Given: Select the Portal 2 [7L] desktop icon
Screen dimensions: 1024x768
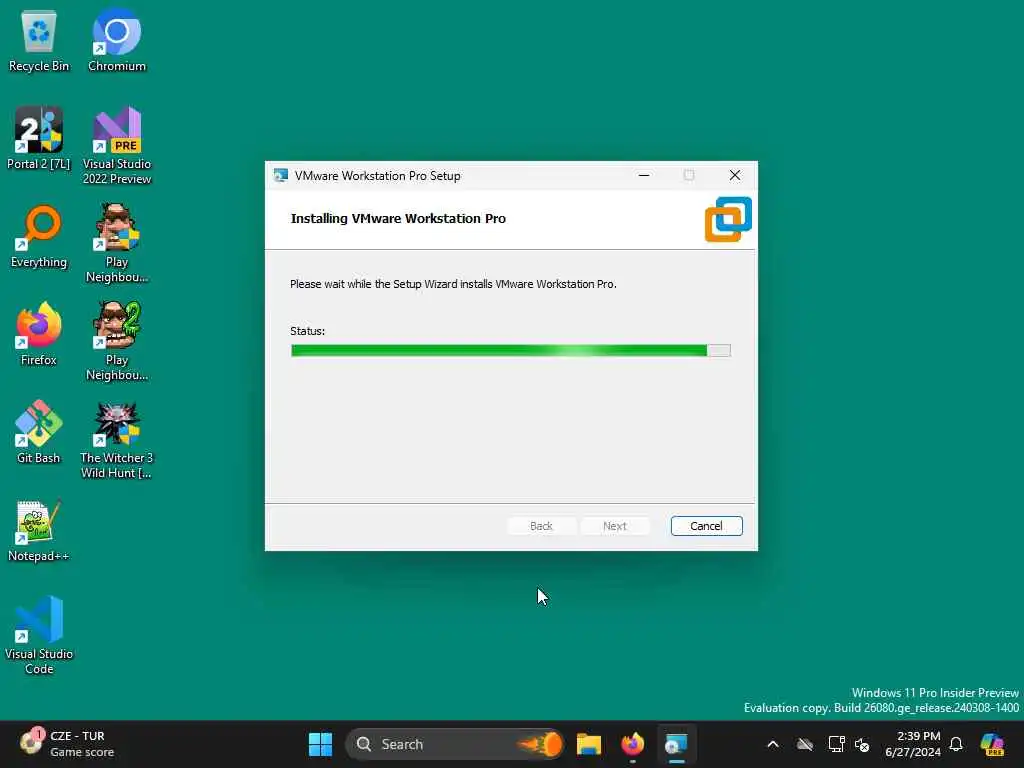Looking at the screenshot, I should [x=39, y=138].
